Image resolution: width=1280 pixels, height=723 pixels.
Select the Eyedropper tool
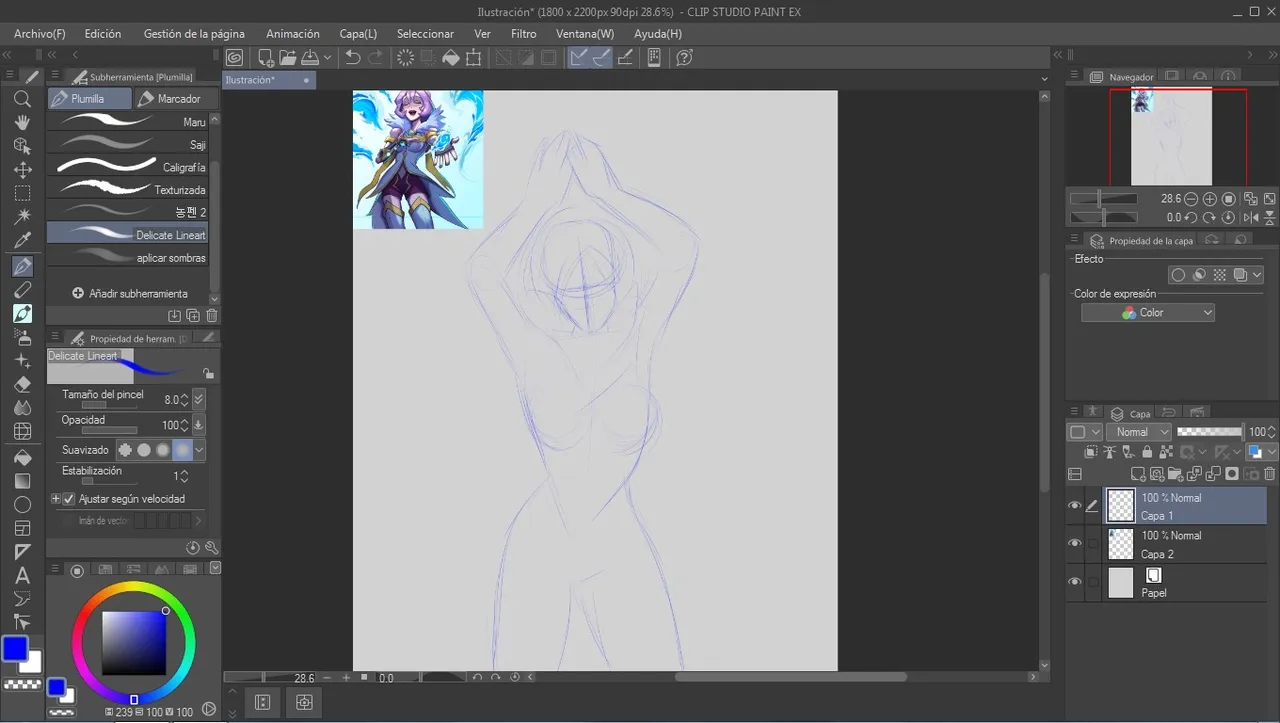pyautogui.click(x=22, y=241)
